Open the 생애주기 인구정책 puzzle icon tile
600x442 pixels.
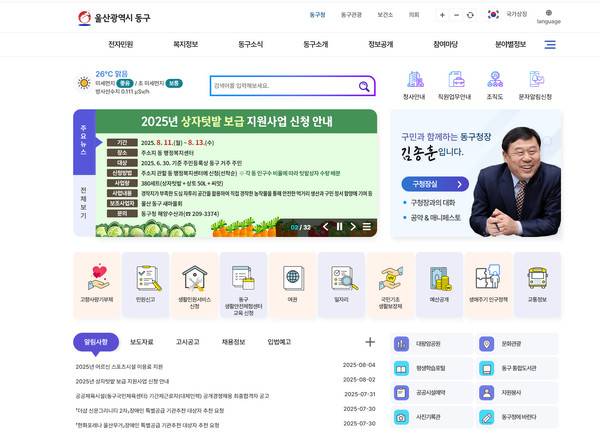[489, 285]
